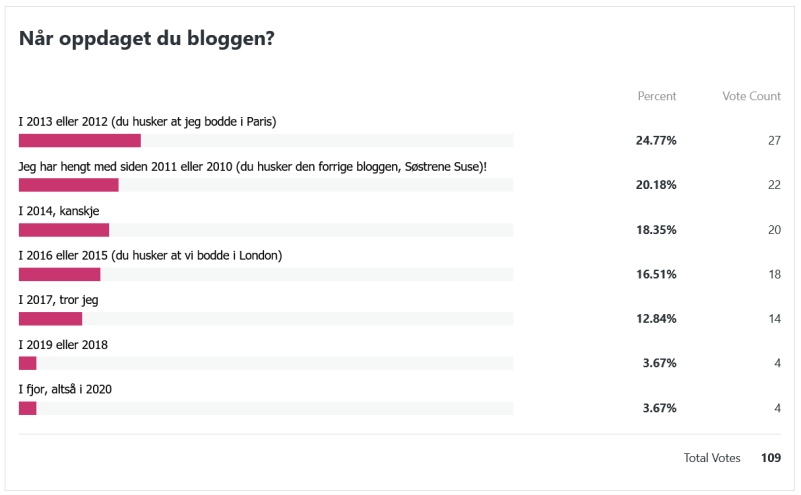Click the Percent column header
The width and height of the screenshot is (801, 495).
[657, 96]
